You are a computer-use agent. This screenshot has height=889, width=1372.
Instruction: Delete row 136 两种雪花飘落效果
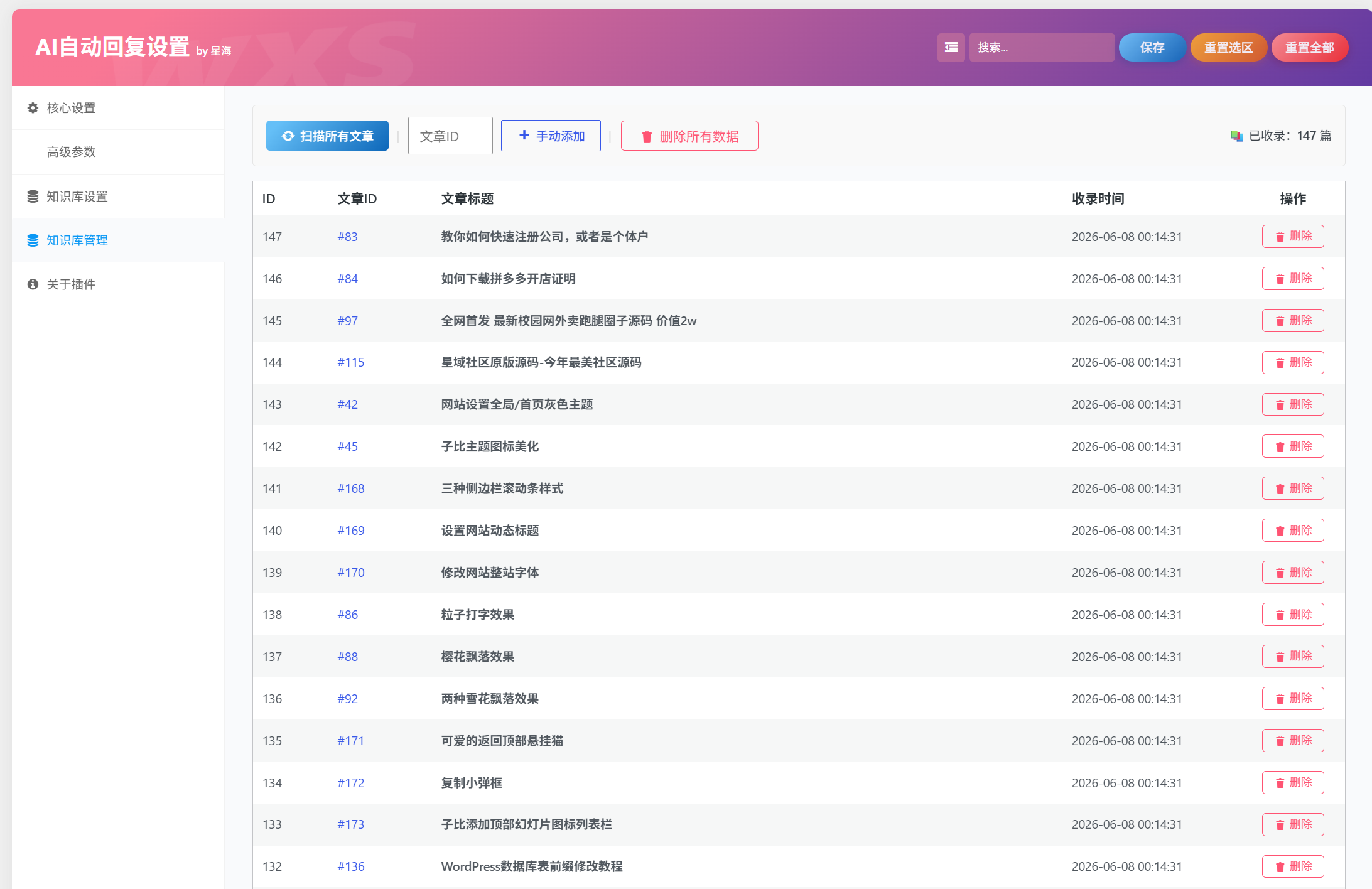click(x=1293, y=699)
